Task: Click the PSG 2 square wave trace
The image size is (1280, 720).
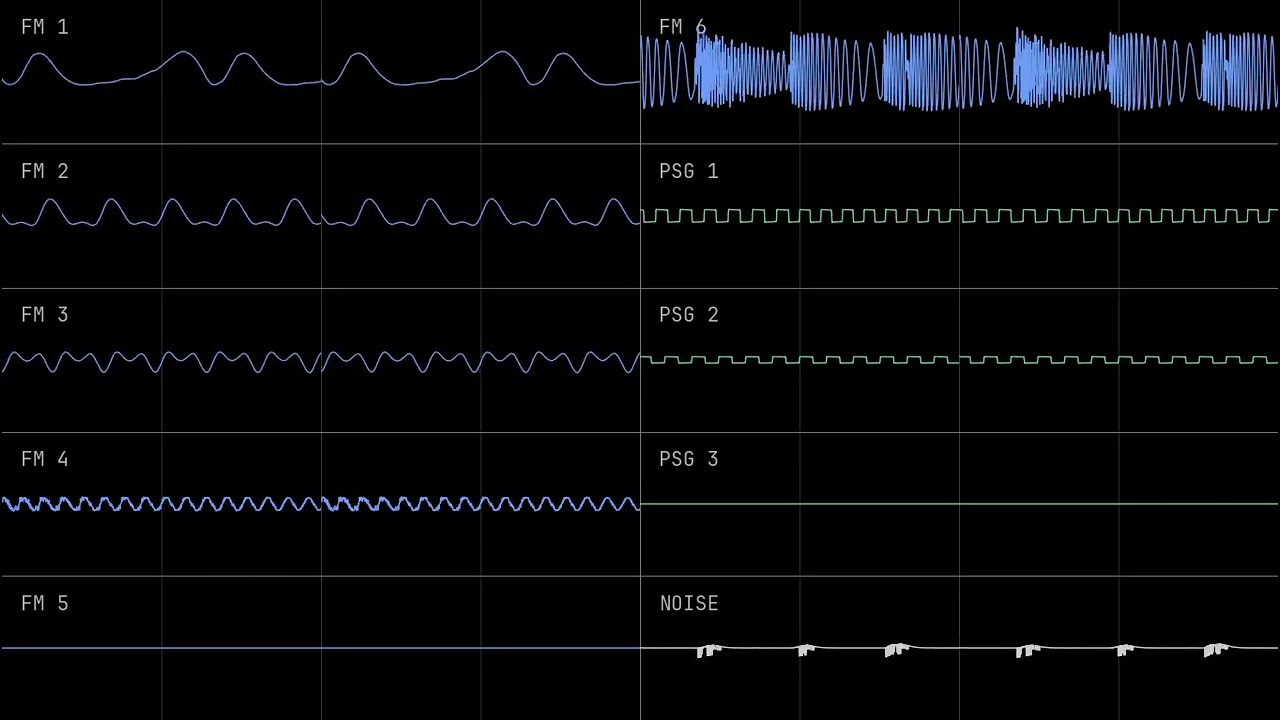Action: pyautogui.click(x=959, y=360)
